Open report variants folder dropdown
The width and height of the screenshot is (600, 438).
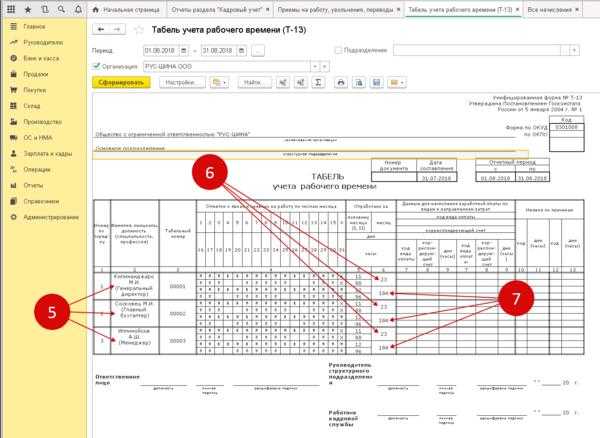[219, 83]
